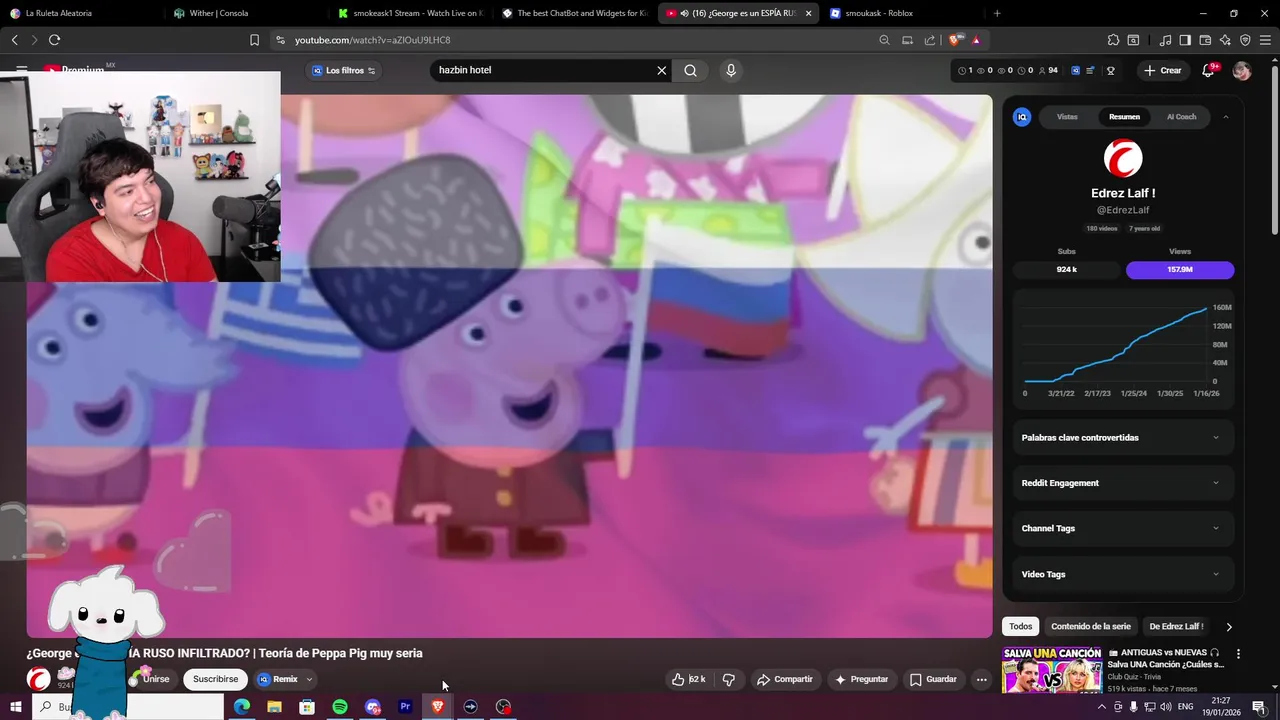Open the zoom-out magnifier in address bar
Screen dimensions: 1280x720
coord(884,40)
